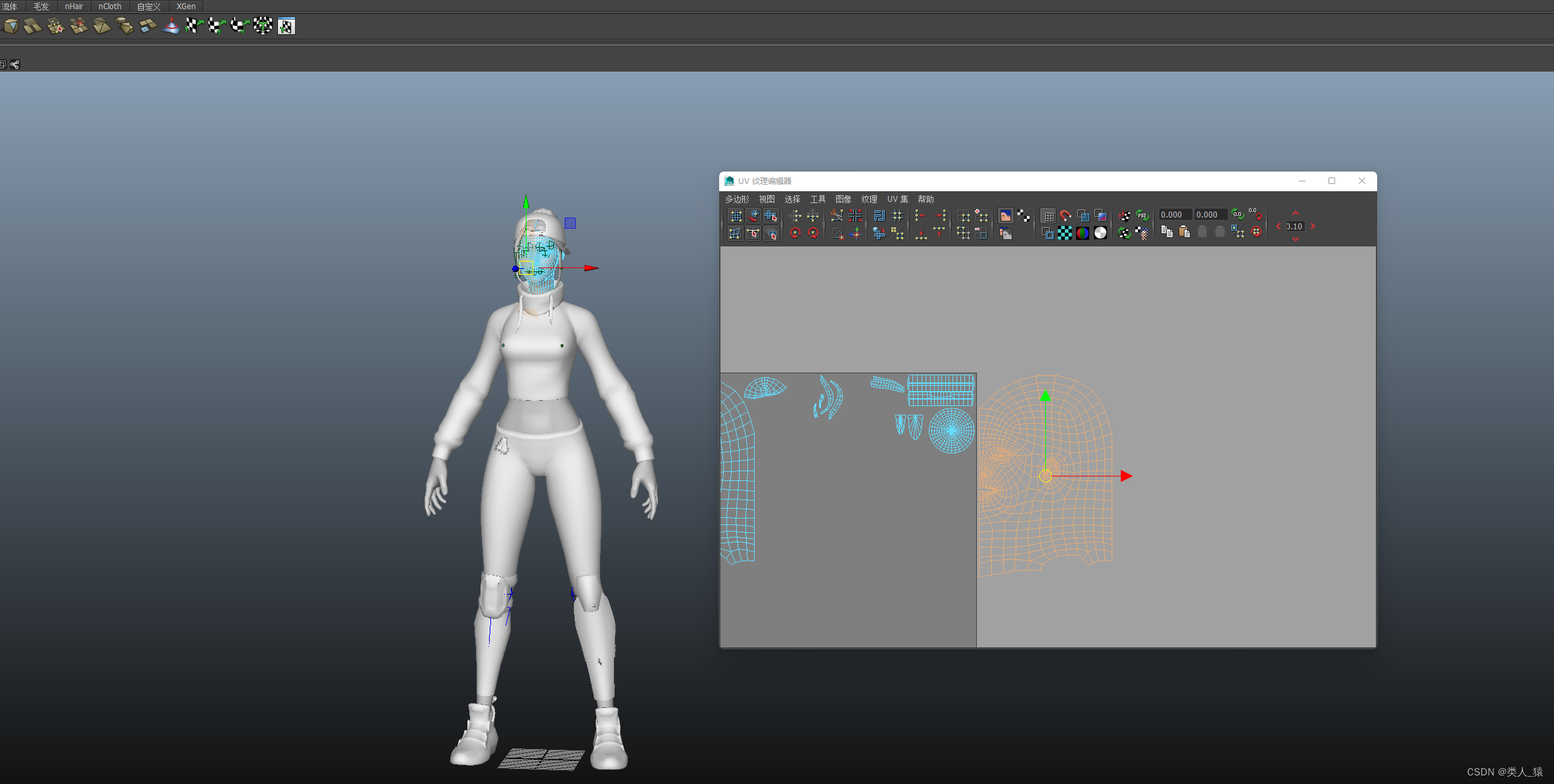Screen dimensions: 1554x784
Task: Paste UVs with the clipboard icon
Action: (x=1185, y=232)
